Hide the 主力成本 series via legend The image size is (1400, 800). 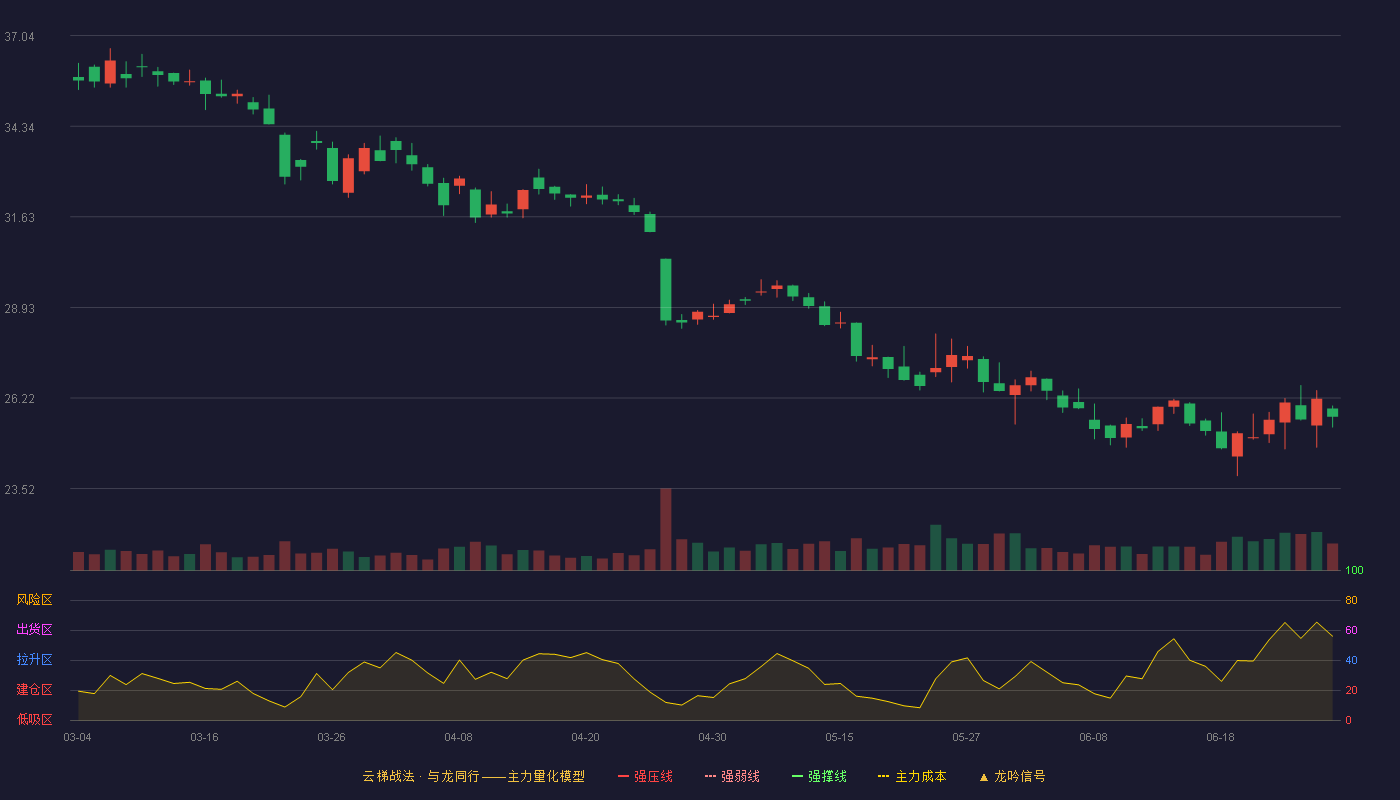click(x=912, y=776)
